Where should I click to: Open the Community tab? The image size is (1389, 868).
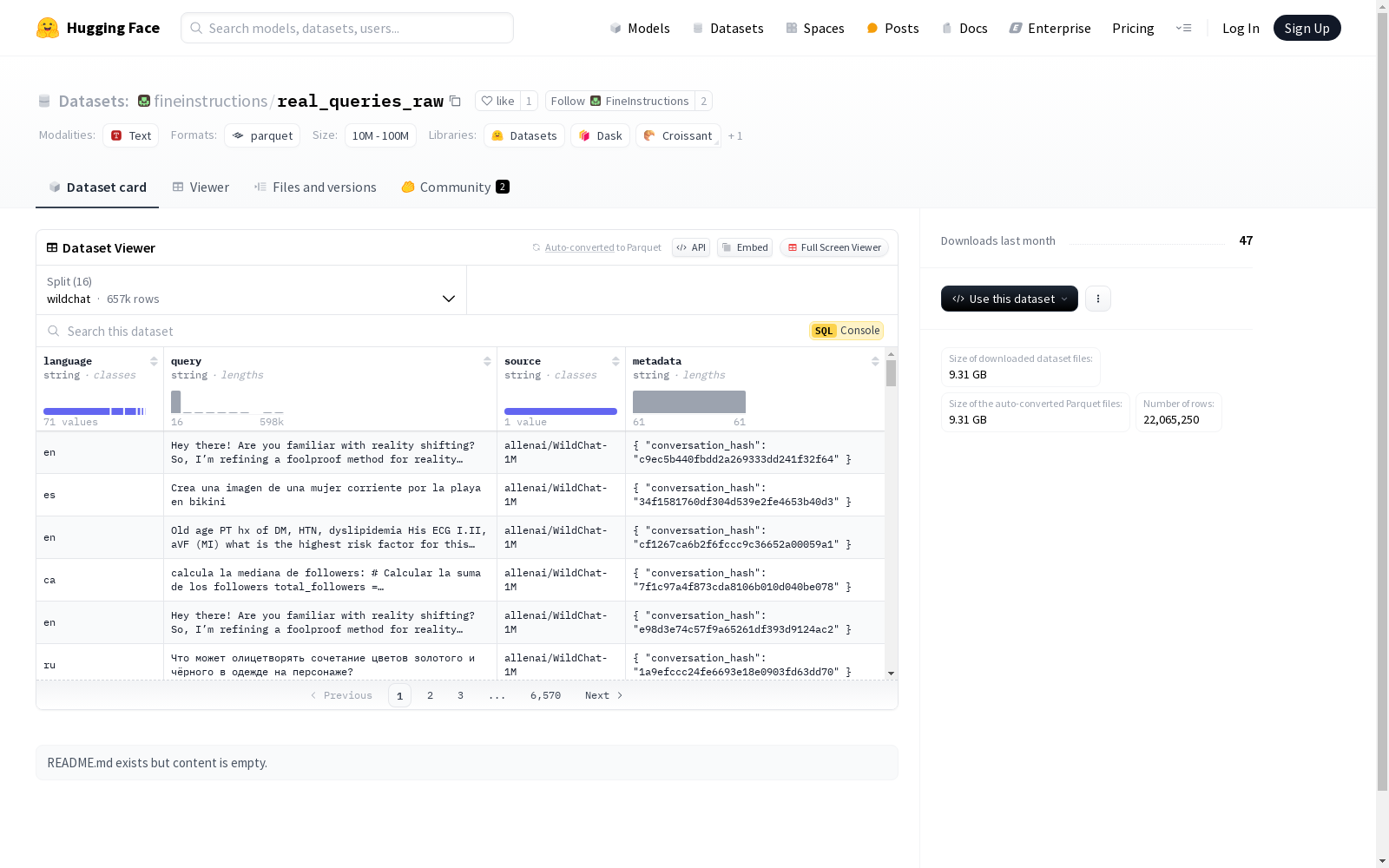tap(455, 187)
